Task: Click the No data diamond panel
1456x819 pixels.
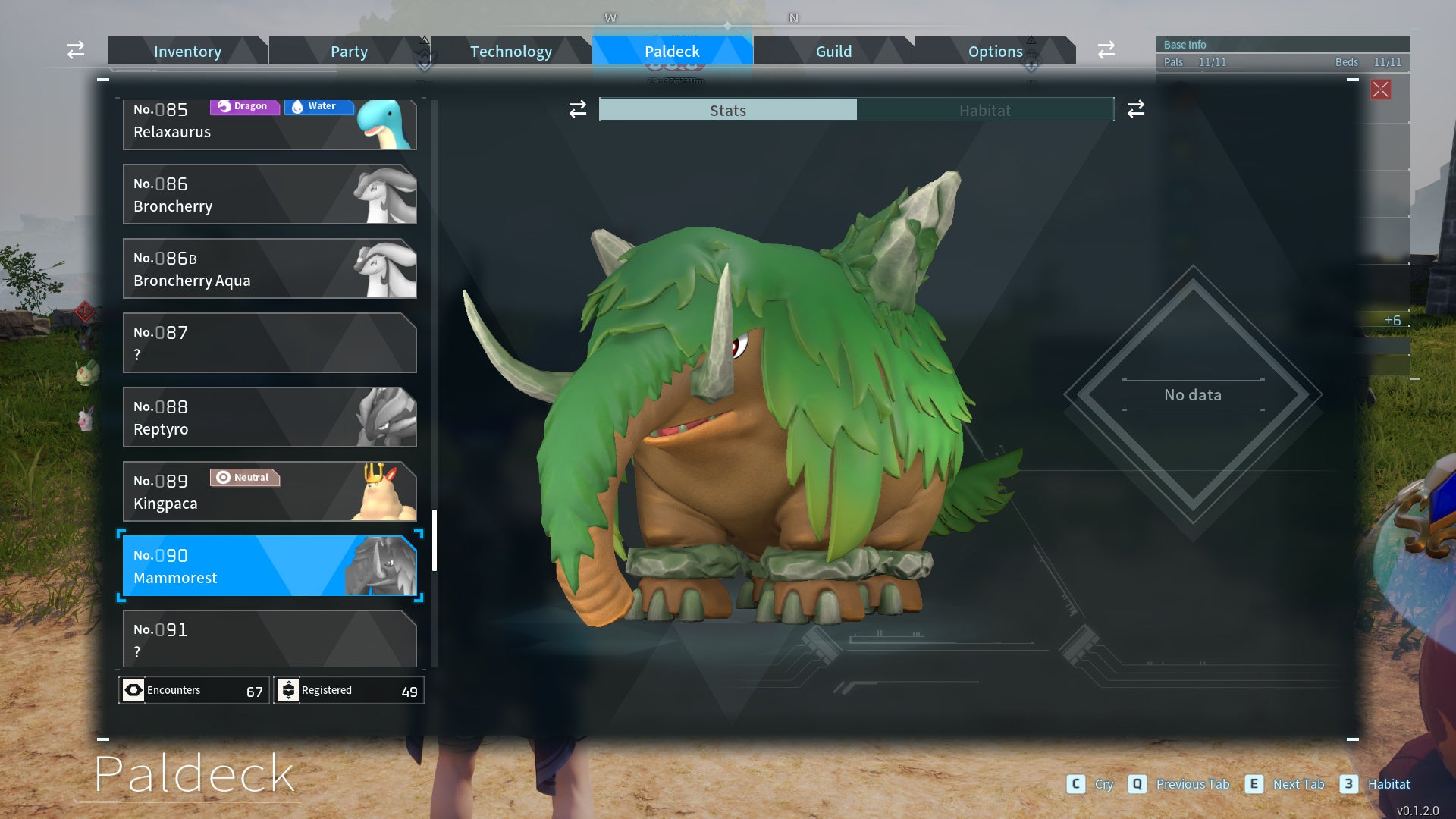Action: 1193,395
